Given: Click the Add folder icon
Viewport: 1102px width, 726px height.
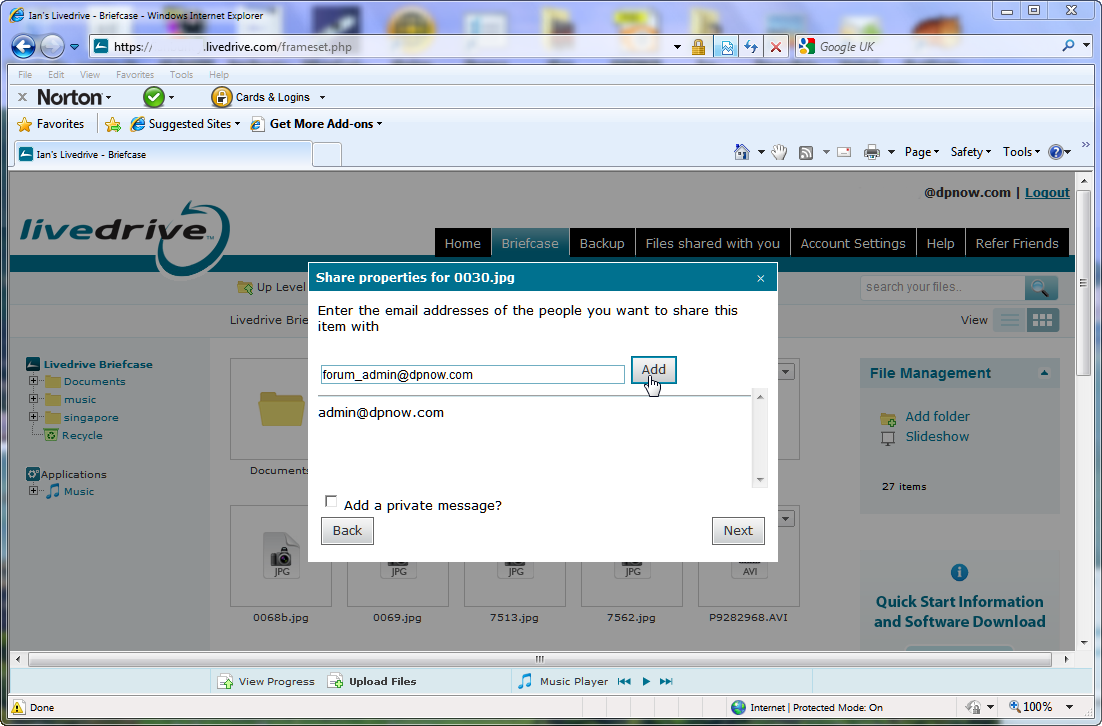Looking at the screenshot, I should (x=888, y=418).
